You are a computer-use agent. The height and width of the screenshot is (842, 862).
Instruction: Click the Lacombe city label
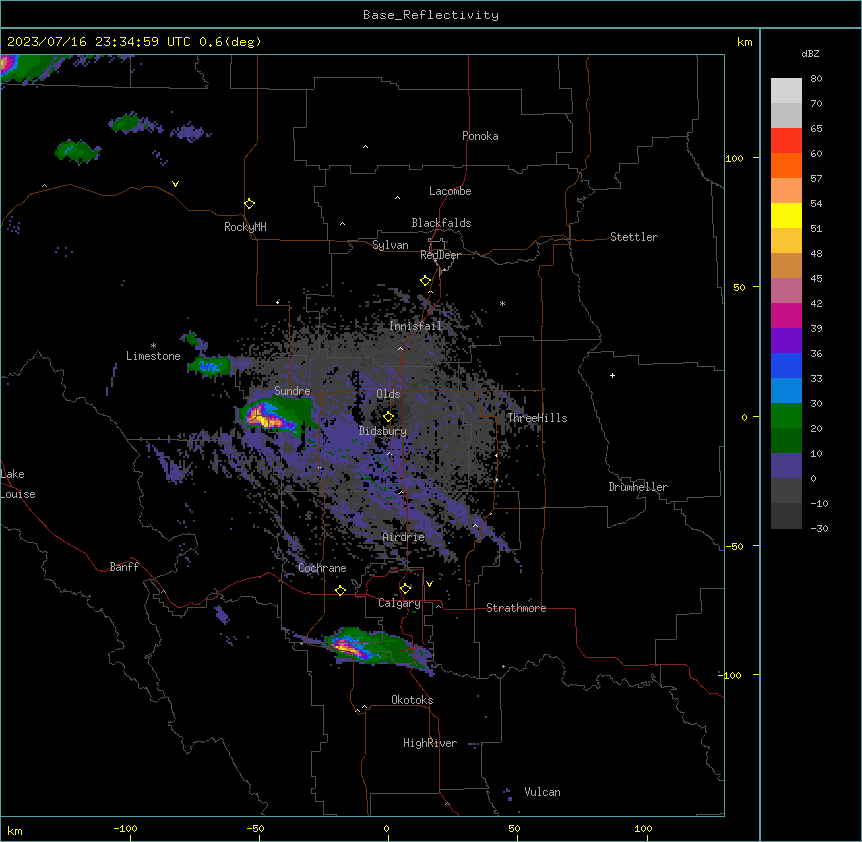click(450, 191)
